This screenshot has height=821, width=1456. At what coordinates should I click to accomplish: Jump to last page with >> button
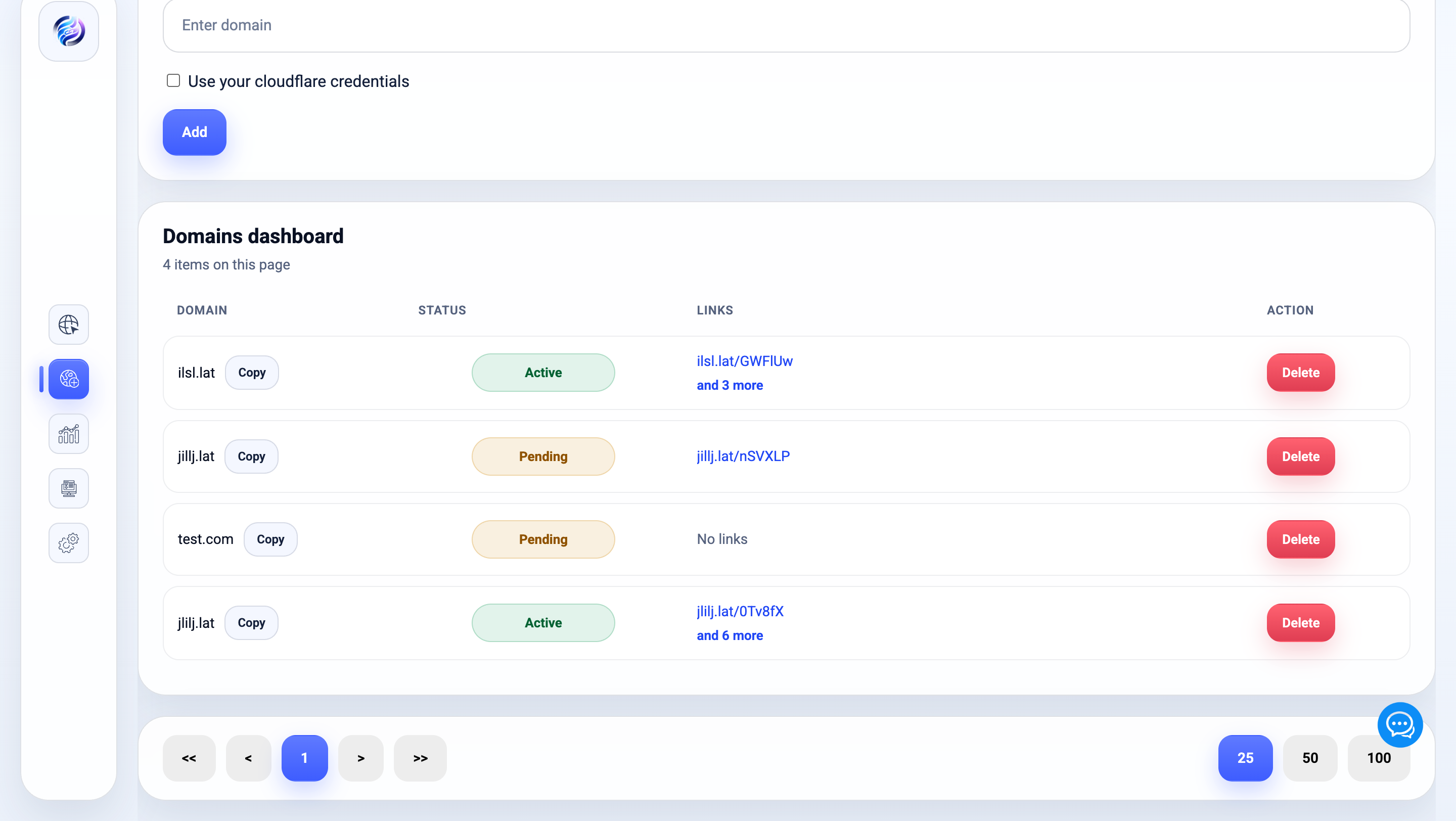coord(420,758)
